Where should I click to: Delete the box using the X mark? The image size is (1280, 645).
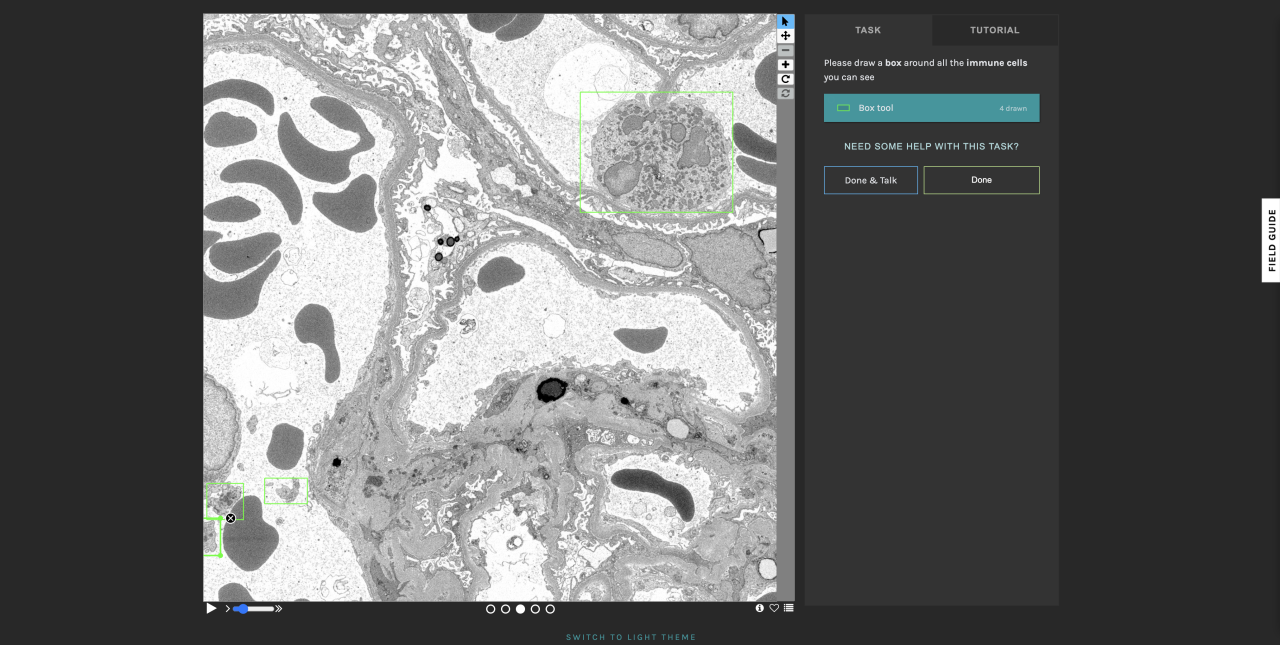tap(230, 518)
